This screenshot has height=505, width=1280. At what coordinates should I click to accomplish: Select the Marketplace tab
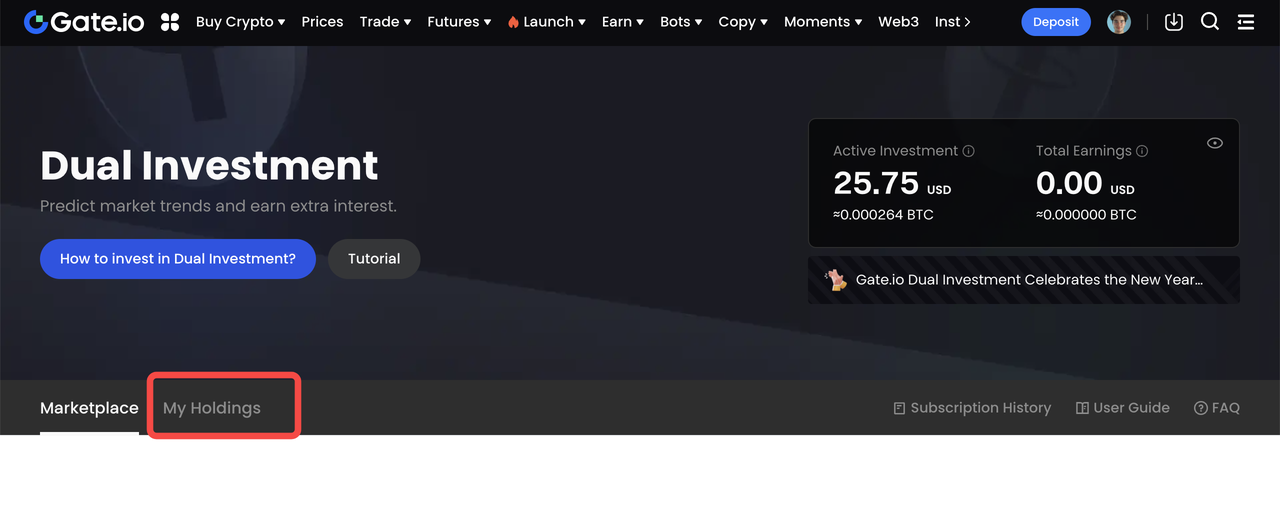click(89, 408)
